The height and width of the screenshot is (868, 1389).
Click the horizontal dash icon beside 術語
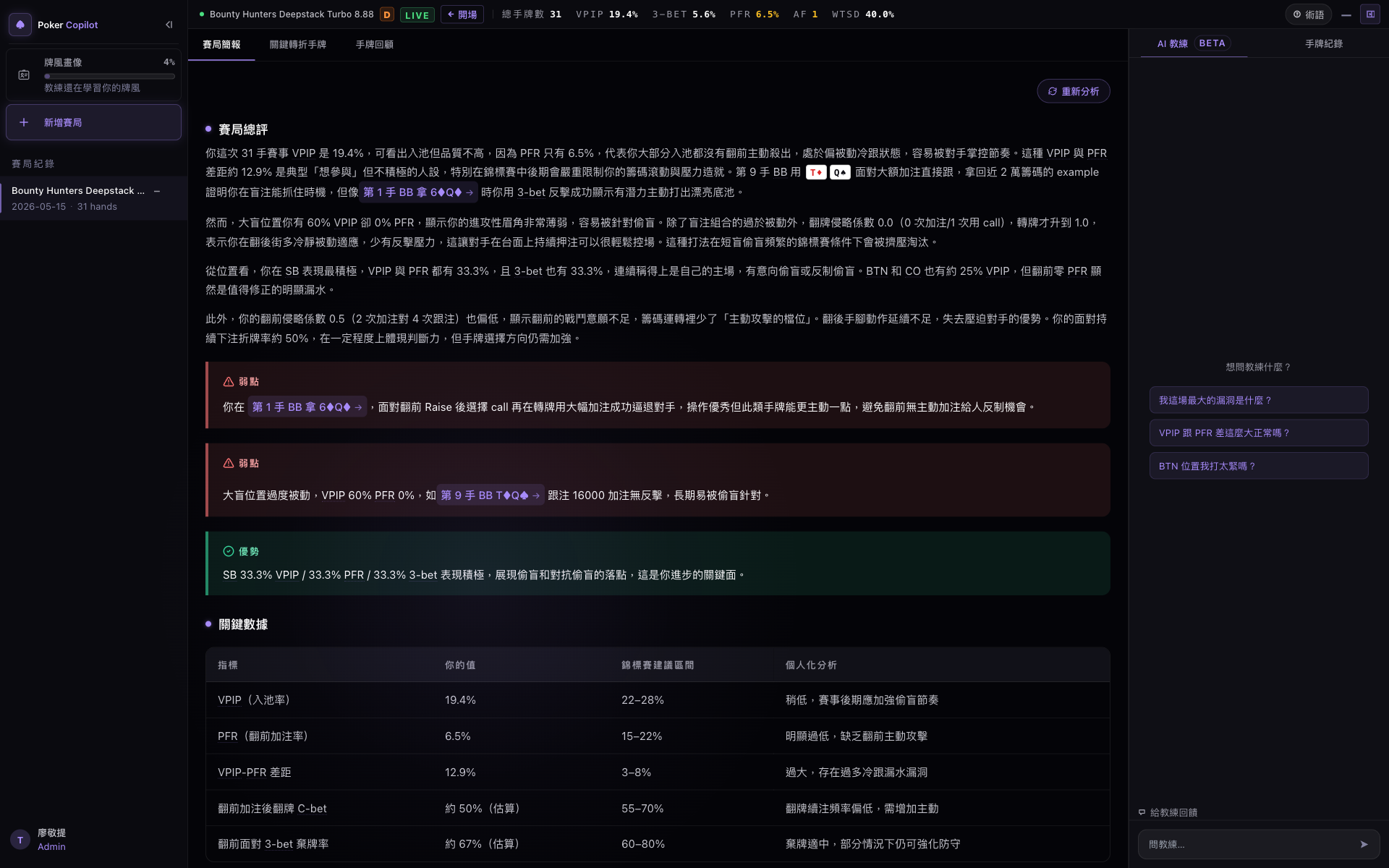pos(1346,14)
